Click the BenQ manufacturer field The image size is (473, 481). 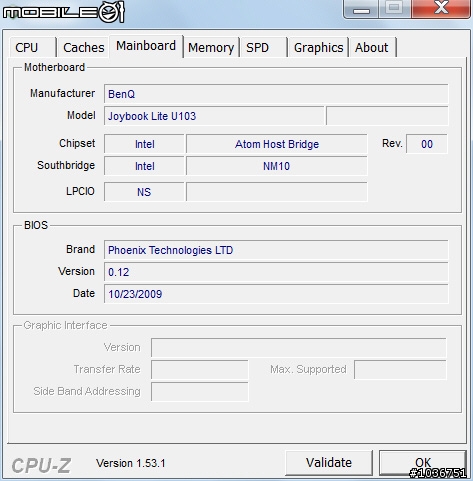click(x=276, y=94)
